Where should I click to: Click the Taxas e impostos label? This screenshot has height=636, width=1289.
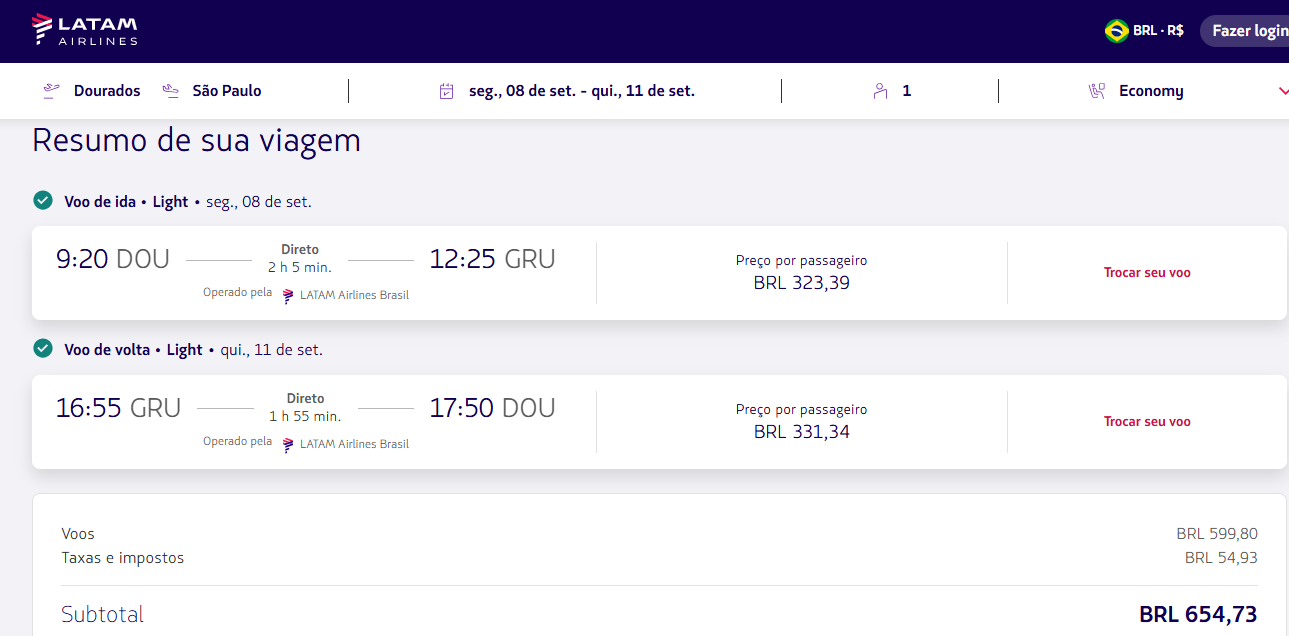[x=123, y=558]
